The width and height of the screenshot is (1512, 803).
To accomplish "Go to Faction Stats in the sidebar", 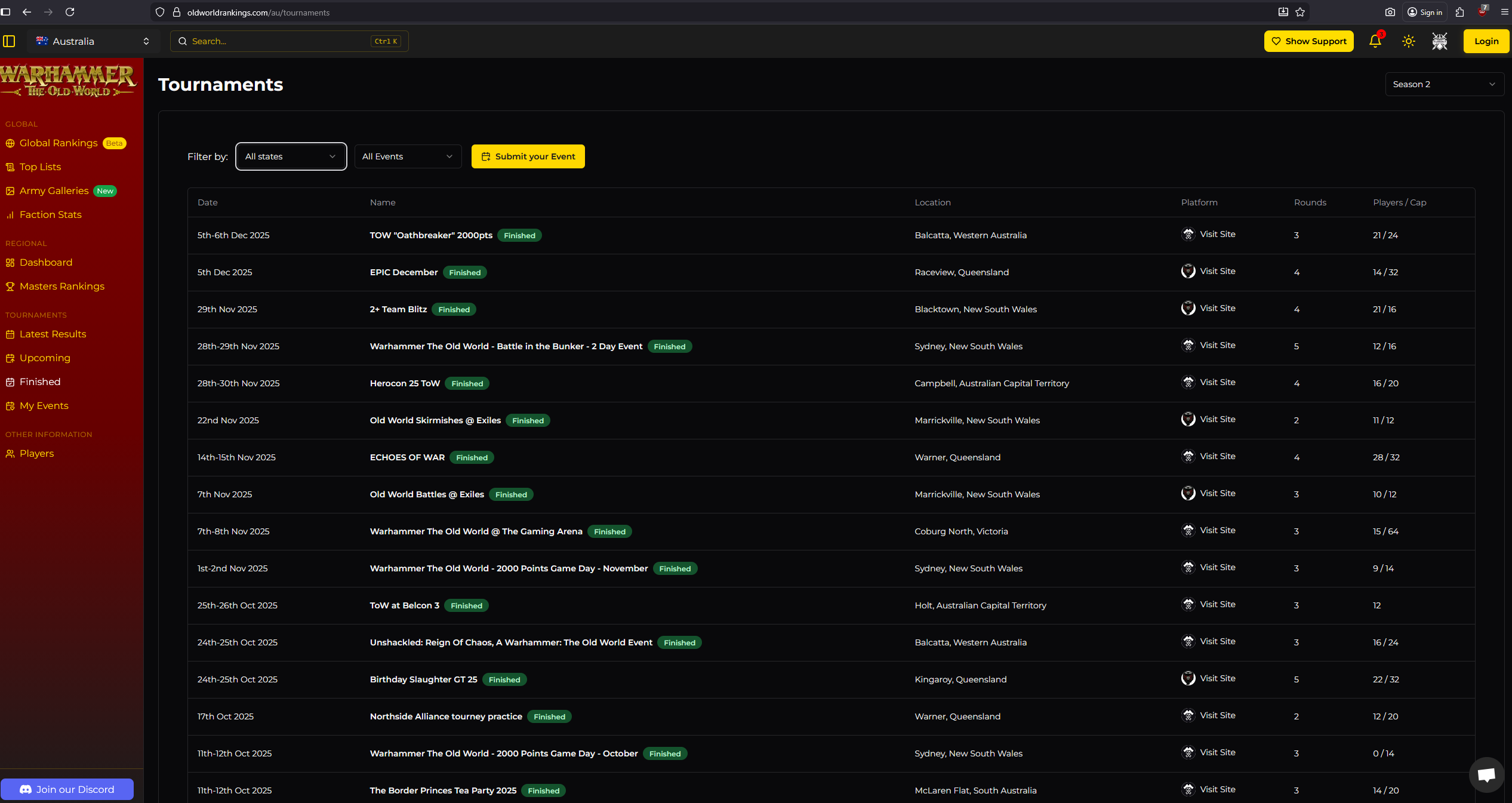I will pyautogui.click(x=50, y=214).
